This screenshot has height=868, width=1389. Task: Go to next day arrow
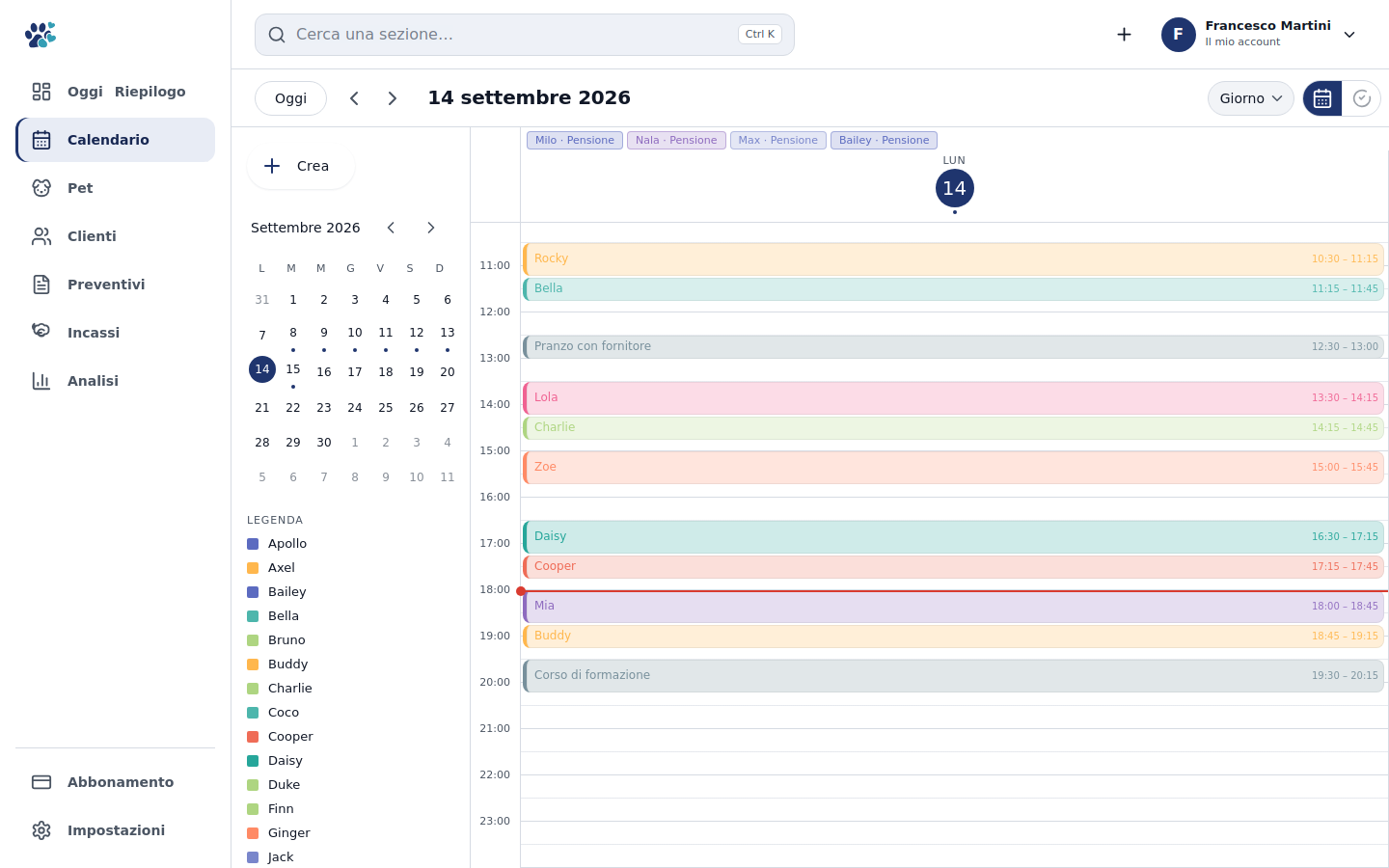point(393,98)
